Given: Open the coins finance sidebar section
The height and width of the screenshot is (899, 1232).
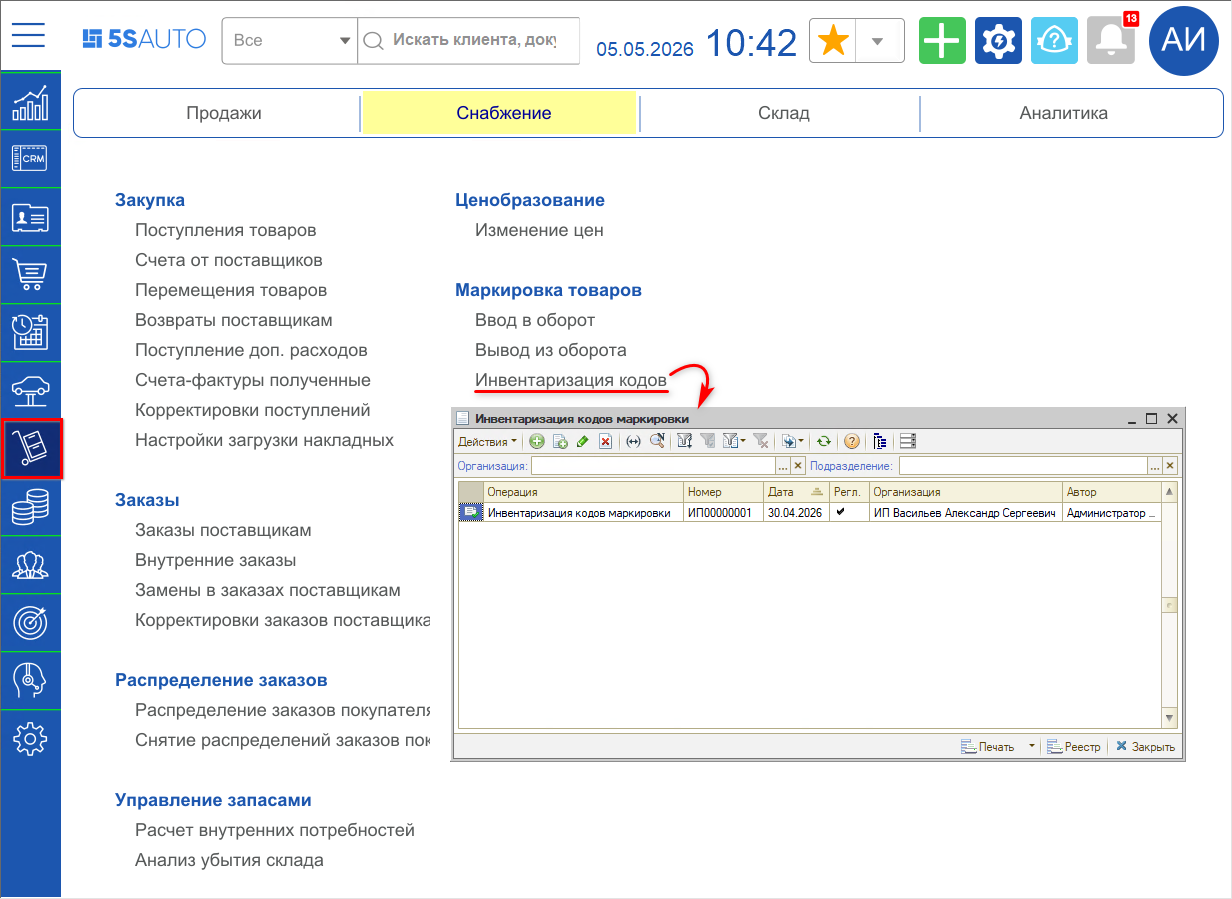Looking at the screenshot, I should pyautogui.click(x=30, y=507).
